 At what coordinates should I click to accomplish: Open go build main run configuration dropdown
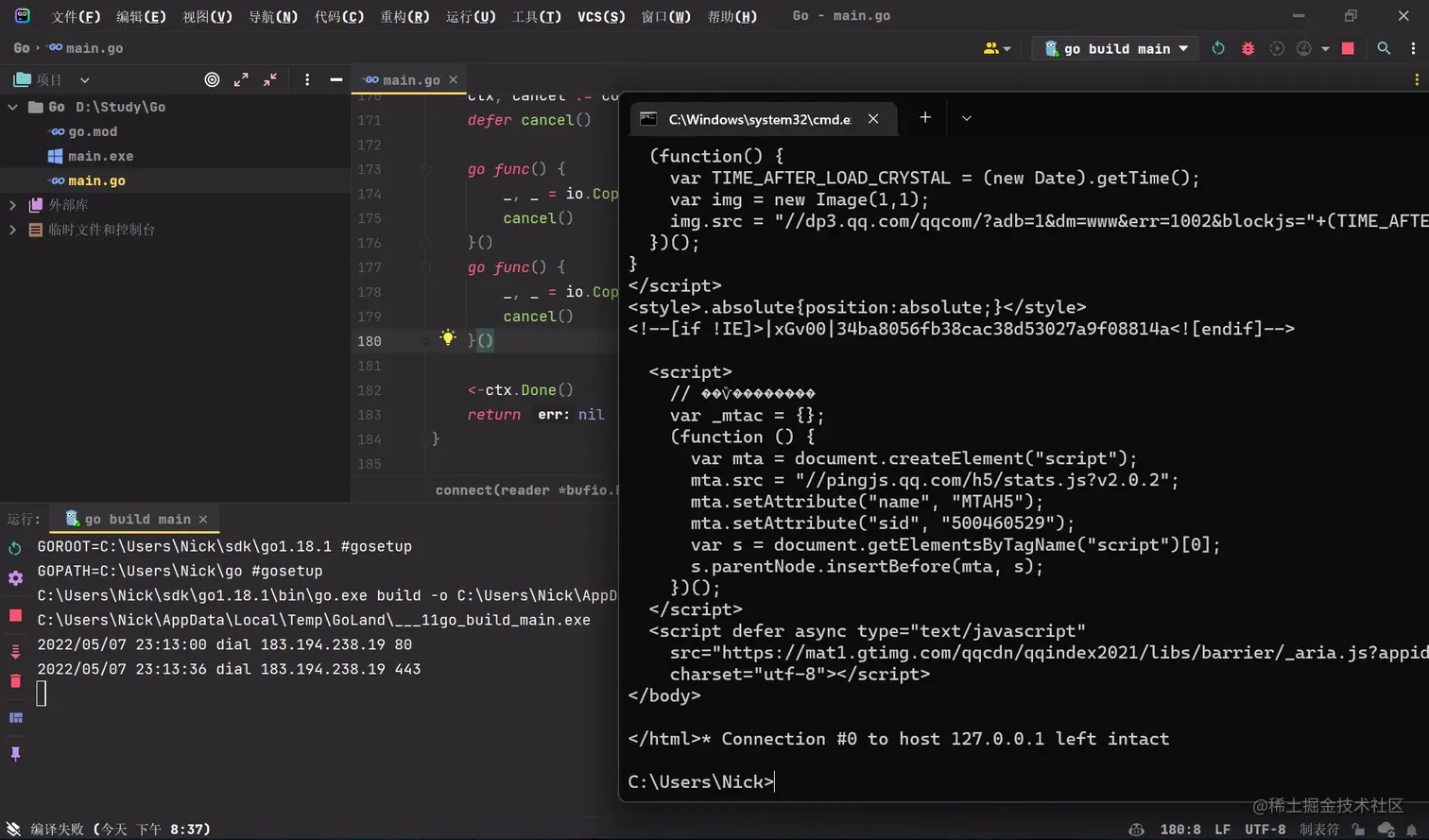1117,48
